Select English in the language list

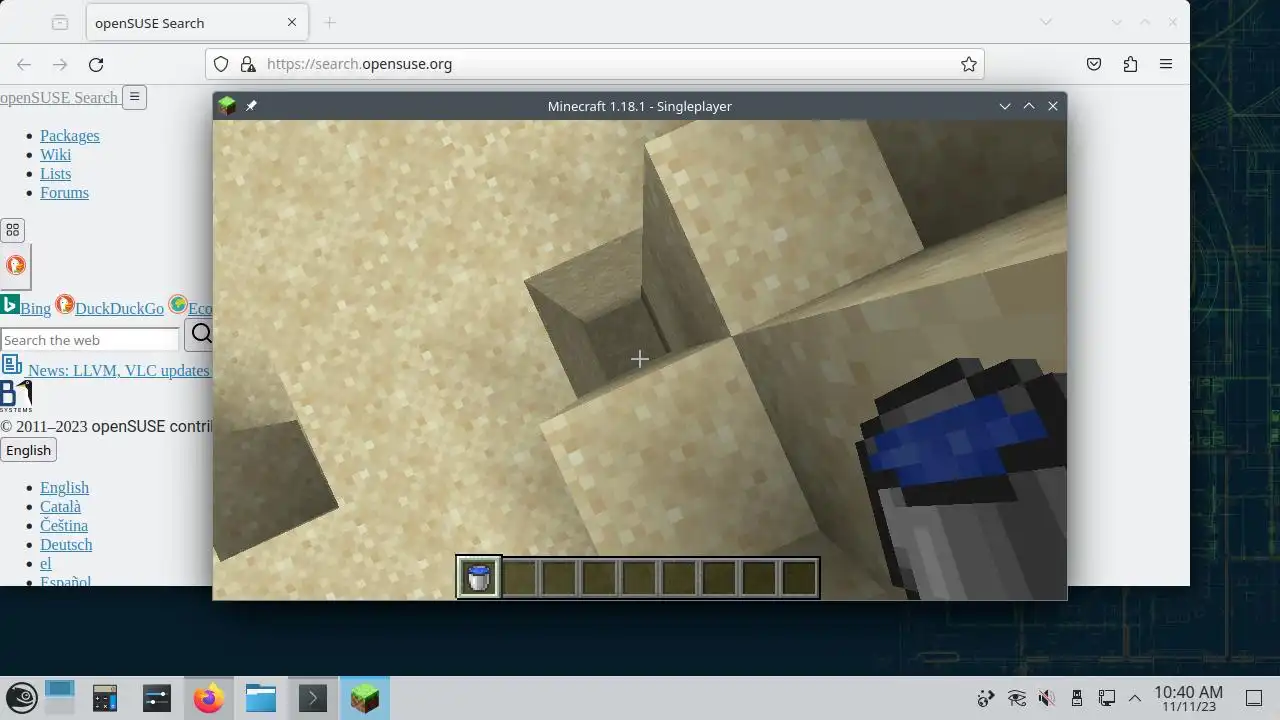64,488
